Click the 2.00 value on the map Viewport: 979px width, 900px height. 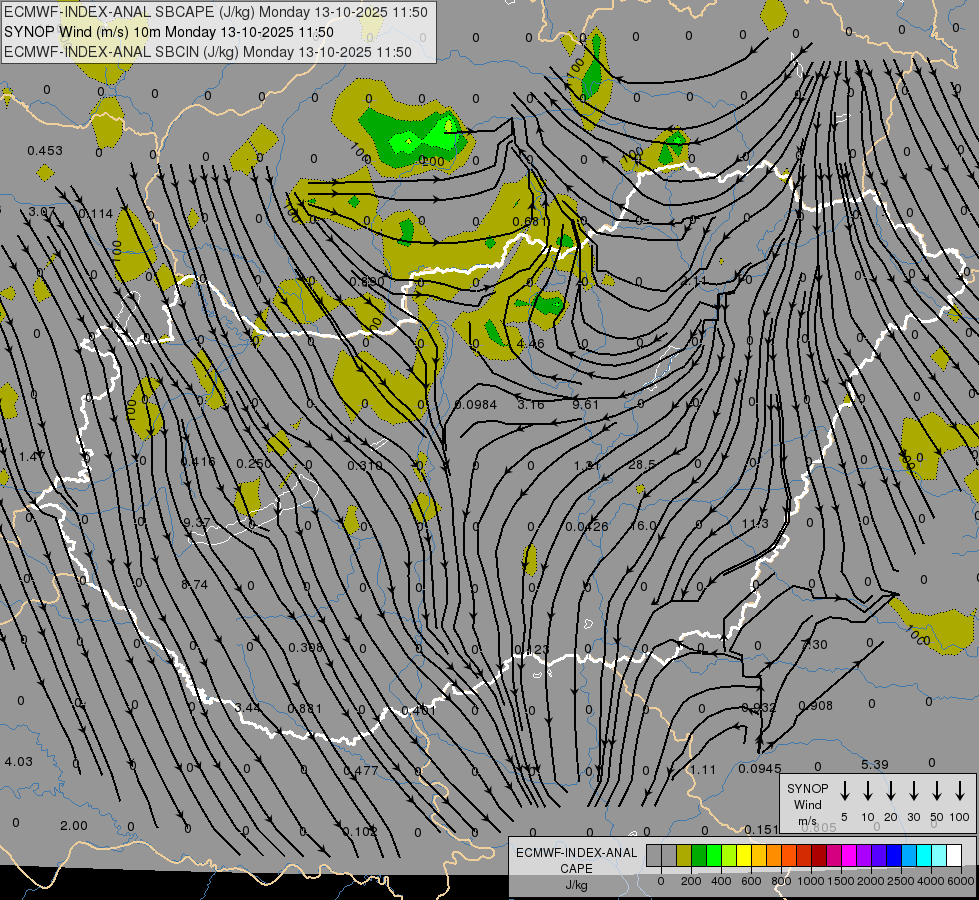pos(74,826)
